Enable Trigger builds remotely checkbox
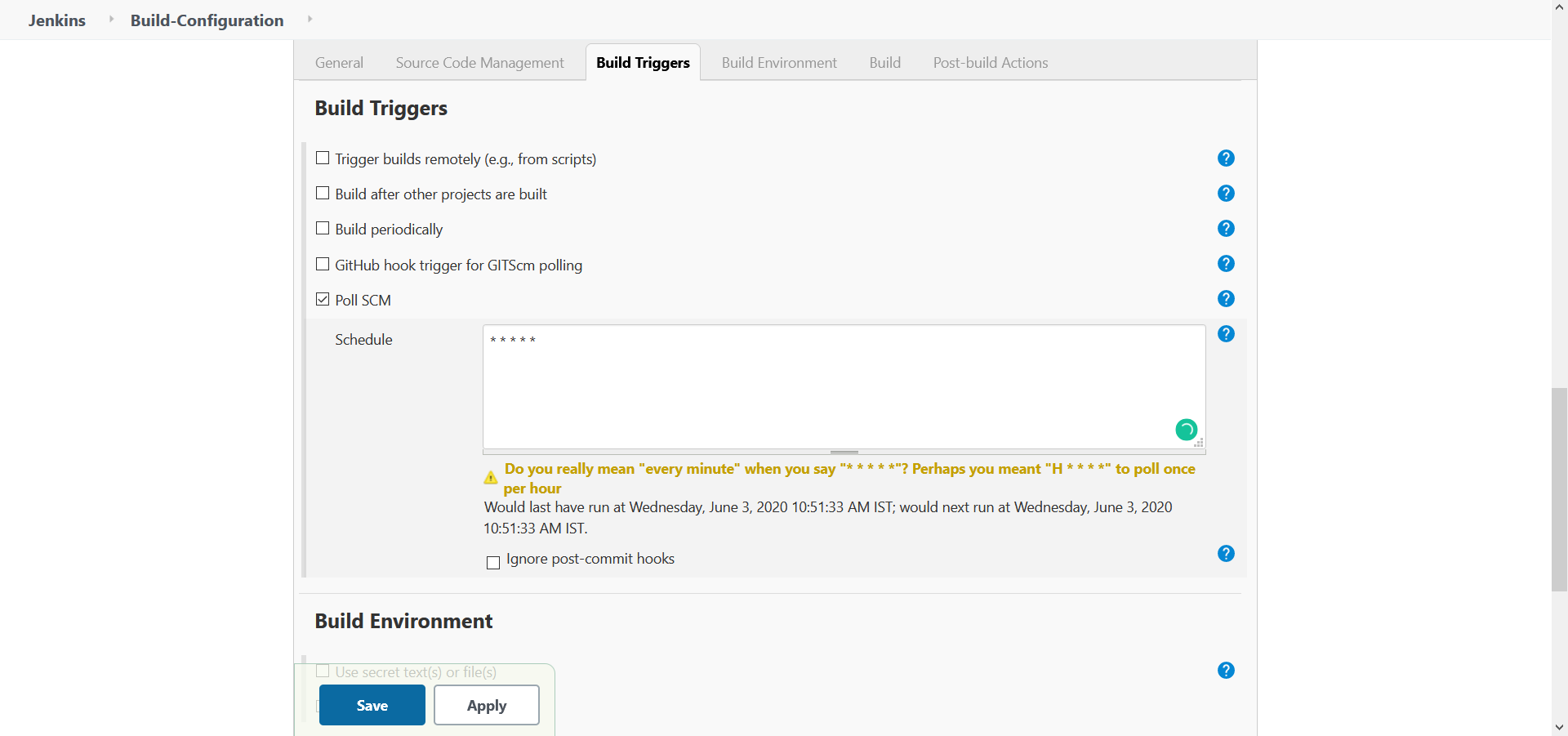Image resolution: width=1568 pixels, height=736 pixels. tap(323, 158)
